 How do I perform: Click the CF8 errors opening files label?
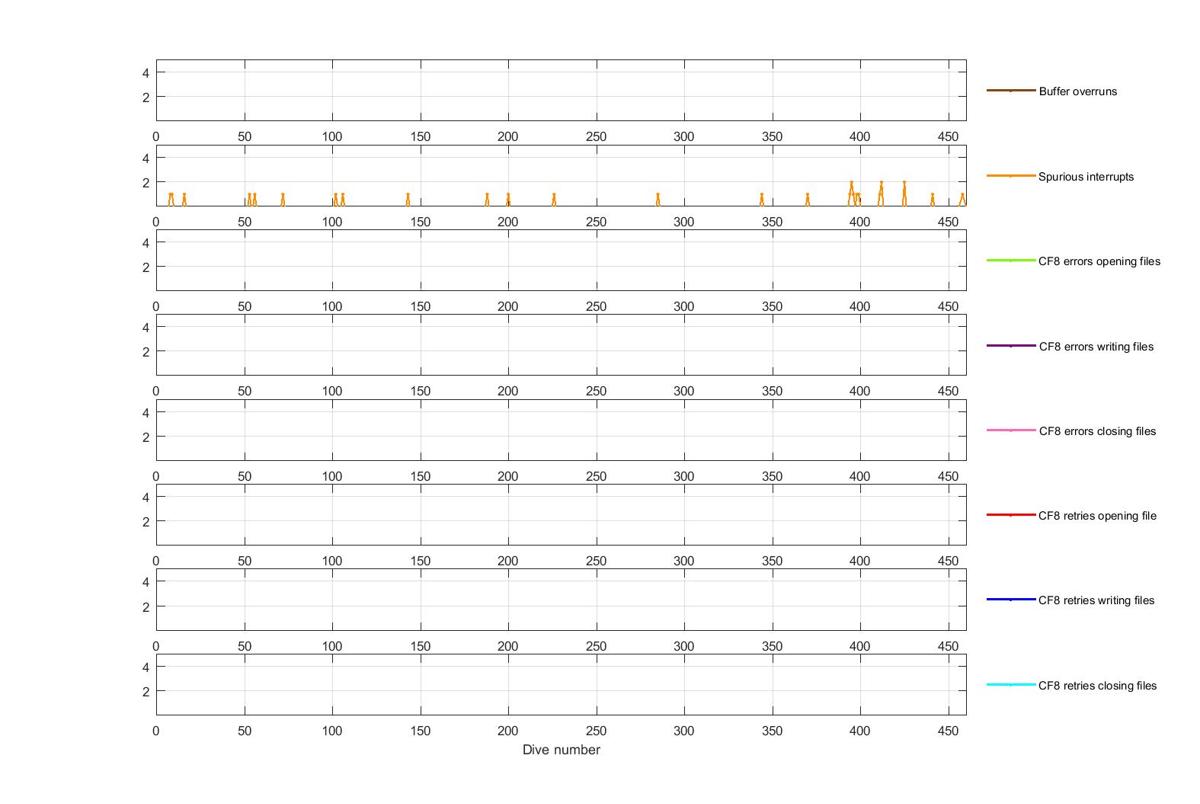pyautogui.click(x=1100, y=261)
